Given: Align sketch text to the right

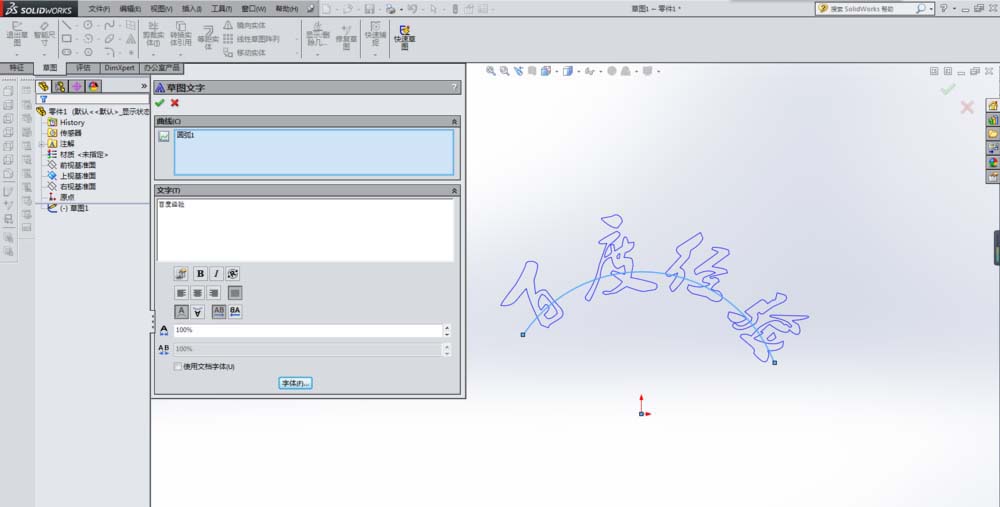Looking at the screenshot, I should click(214, 293).
